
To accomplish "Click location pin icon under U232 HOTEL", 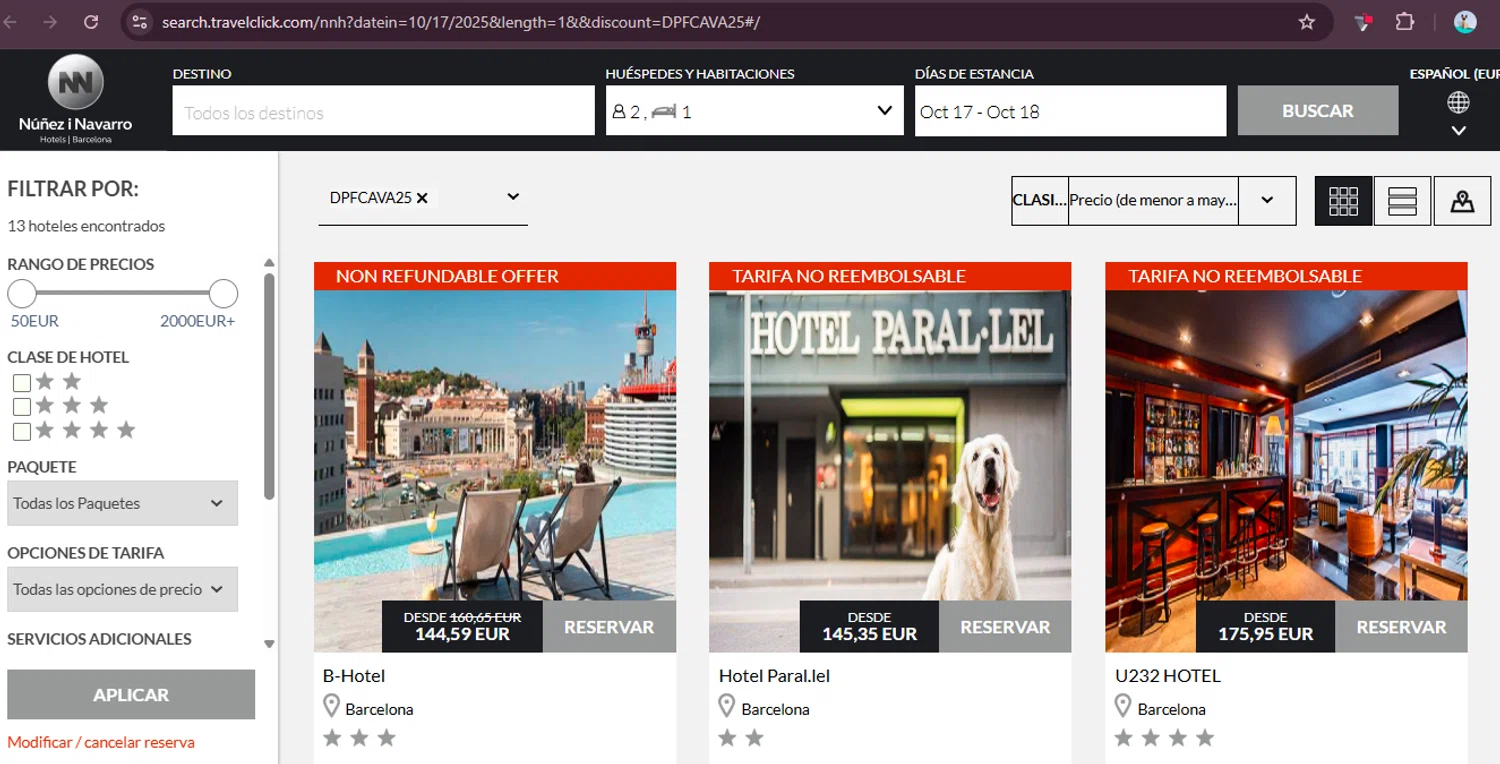I will click(x=1124, y=707).
